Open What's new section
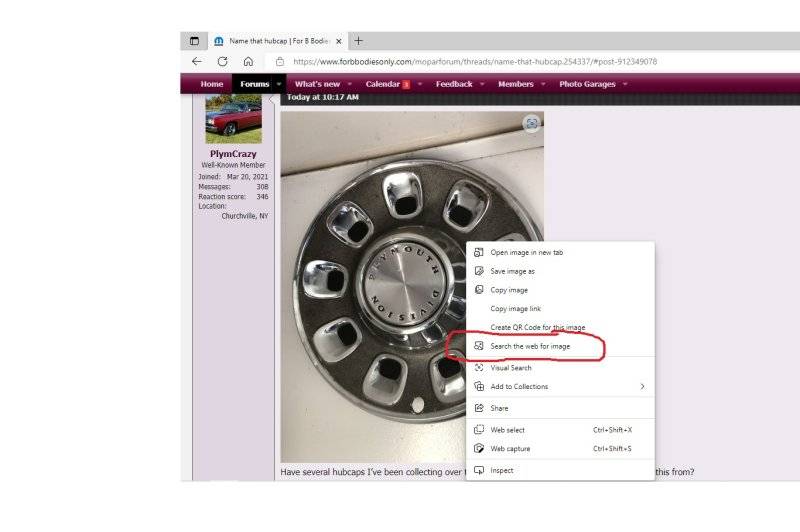The height and width of the screenshot is (532, 800). 317,84
